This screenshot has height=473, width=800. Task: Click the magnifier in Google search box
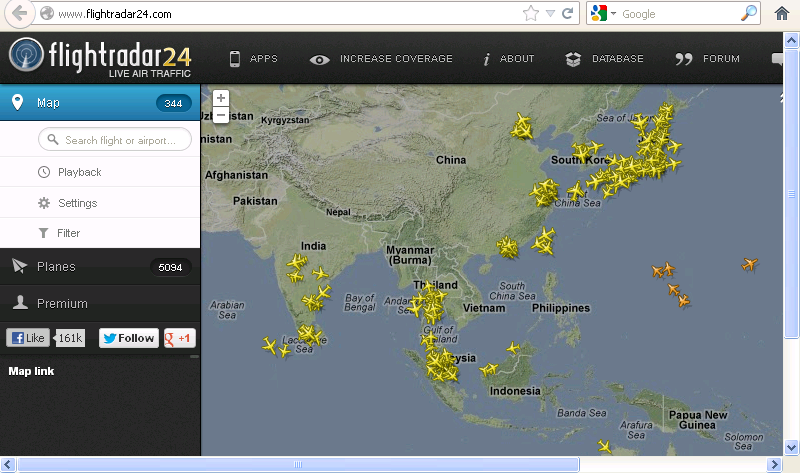tap(748, 14)
